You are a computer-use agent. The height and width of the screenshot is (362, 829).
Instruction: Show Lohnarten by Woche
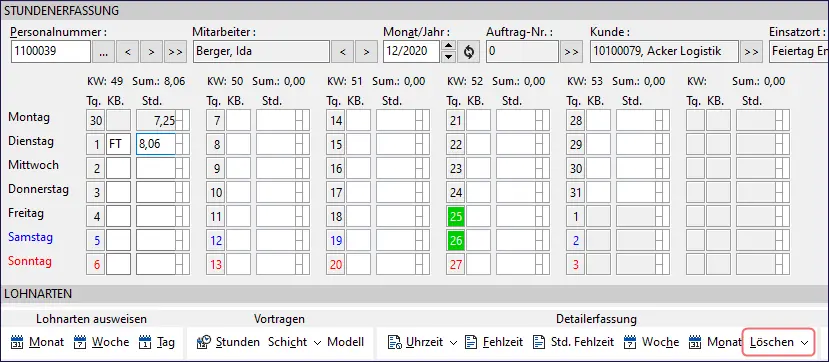coord(102,342)
